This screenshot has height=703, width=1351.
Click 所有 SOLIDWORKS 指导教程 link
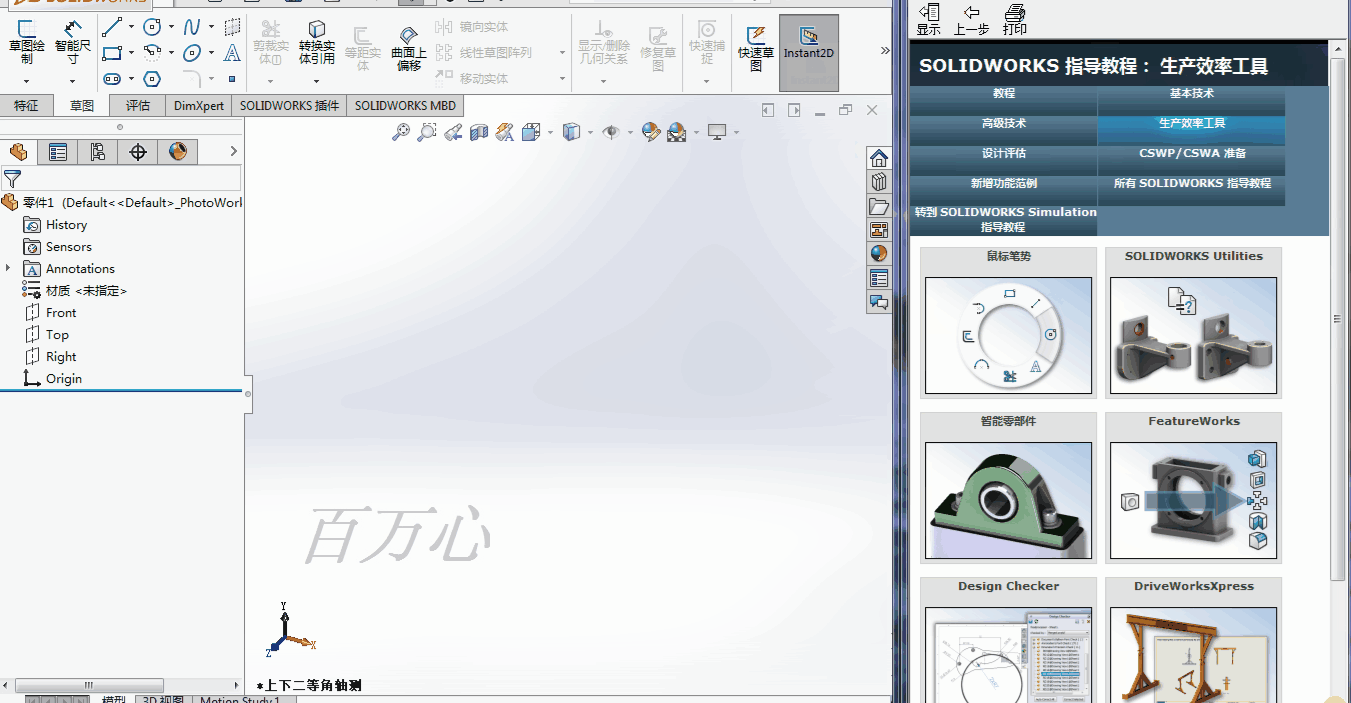click(x=1192, y=186)
